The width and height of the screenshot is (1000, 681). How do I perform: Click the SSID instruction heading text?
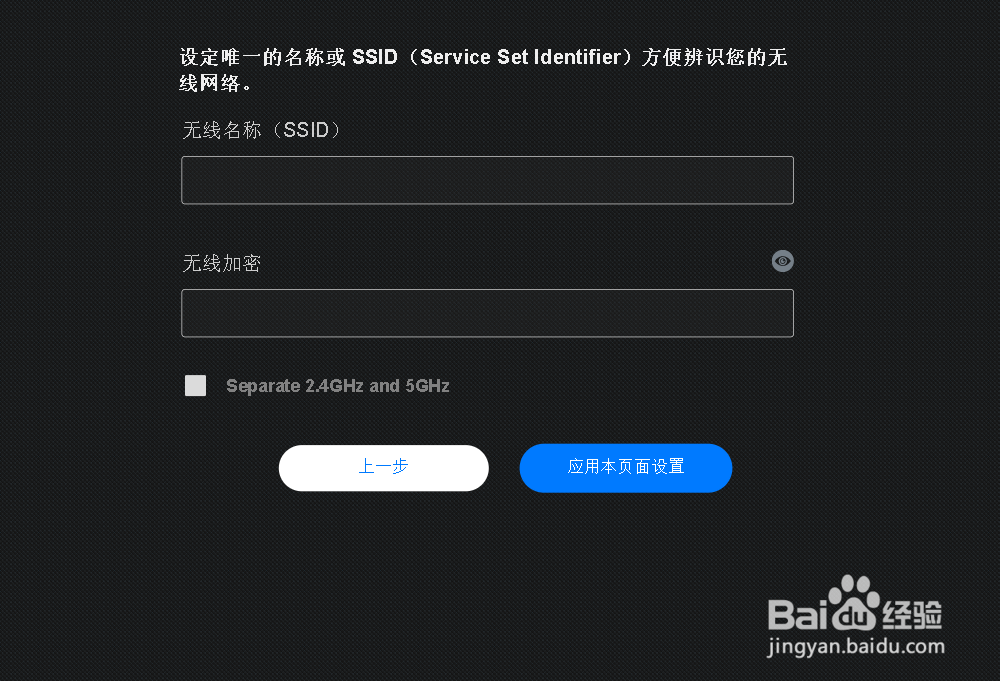click(x=483, y=70)
